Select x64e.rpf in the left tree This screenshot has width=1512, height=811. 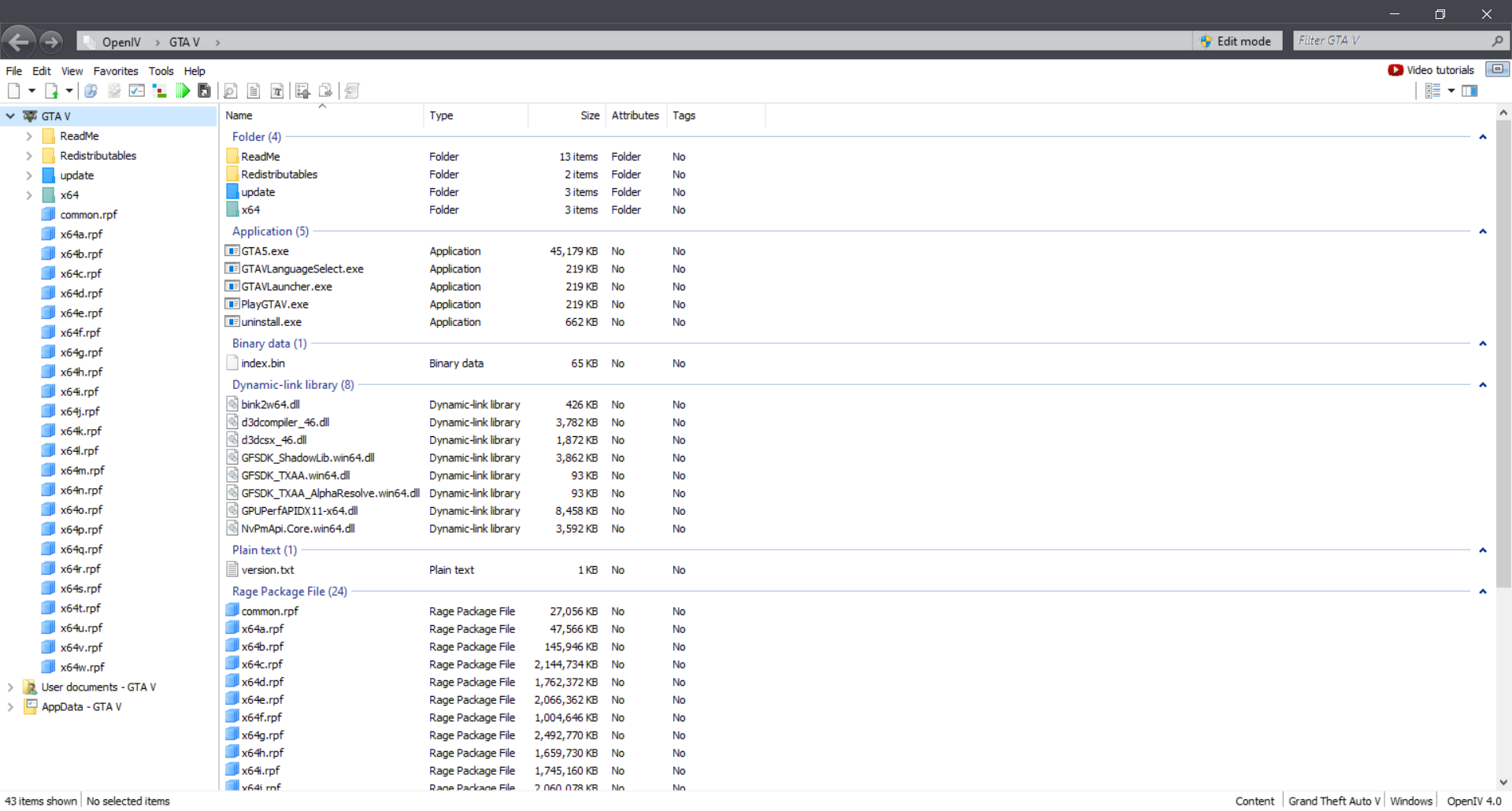81,313
